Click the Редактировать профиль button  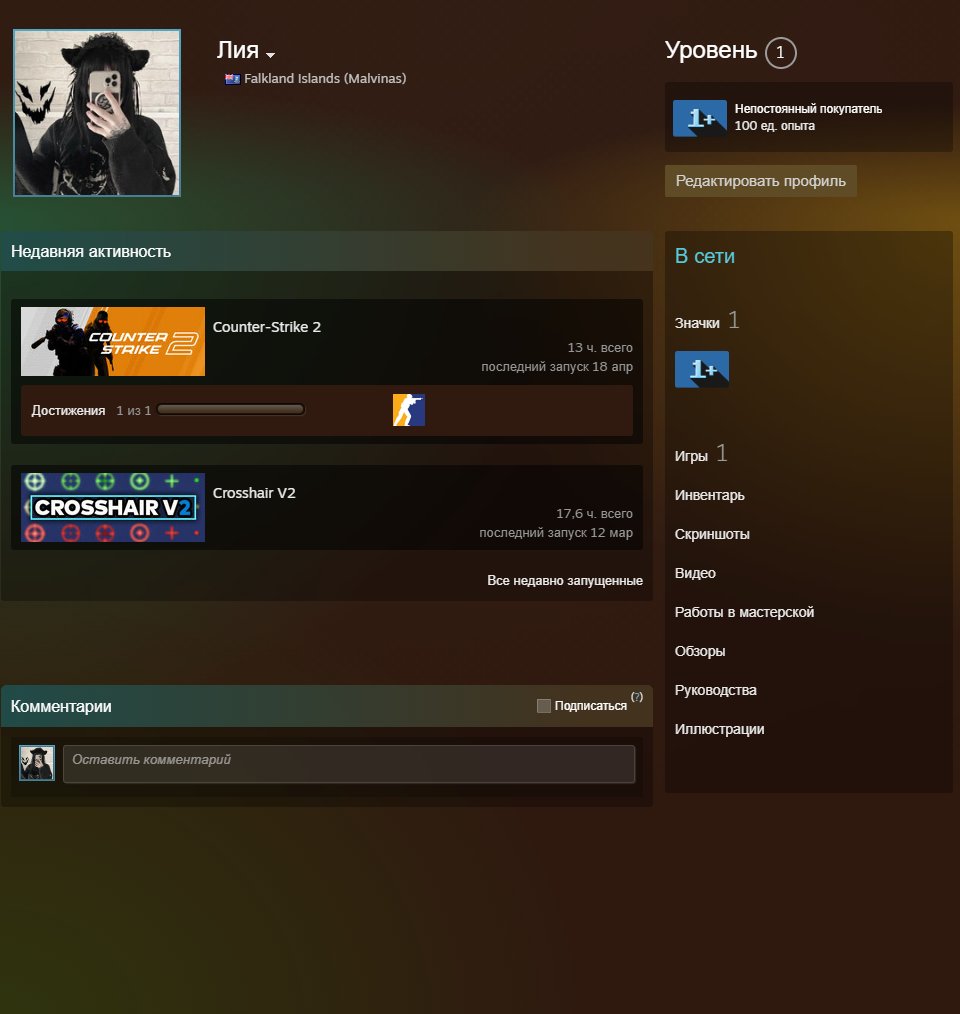point(761,180)
